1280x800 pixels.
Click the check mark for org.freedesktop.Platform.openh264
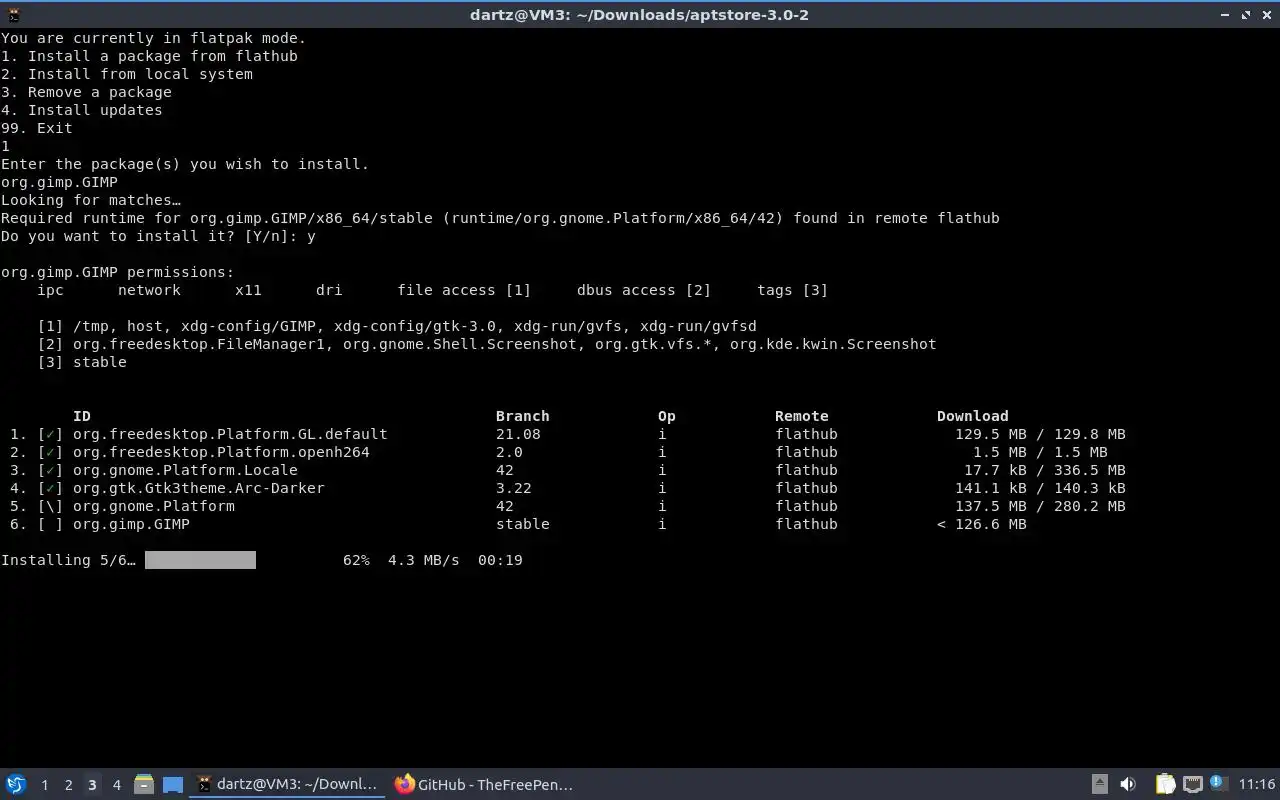click(x=50, y=452)
